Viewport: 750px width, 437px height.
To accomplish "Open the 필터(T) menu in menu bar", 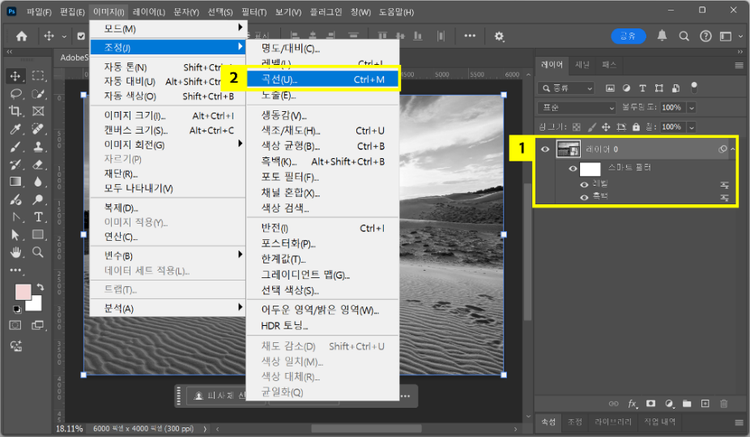I will (254, 12).
